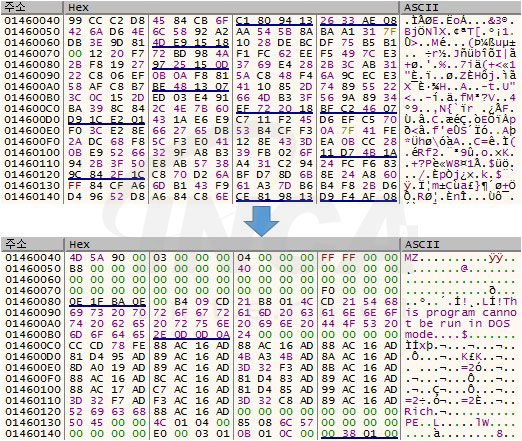
Task: Select underlined bytes D9 F4 AF 08
Action: point(358,197)
